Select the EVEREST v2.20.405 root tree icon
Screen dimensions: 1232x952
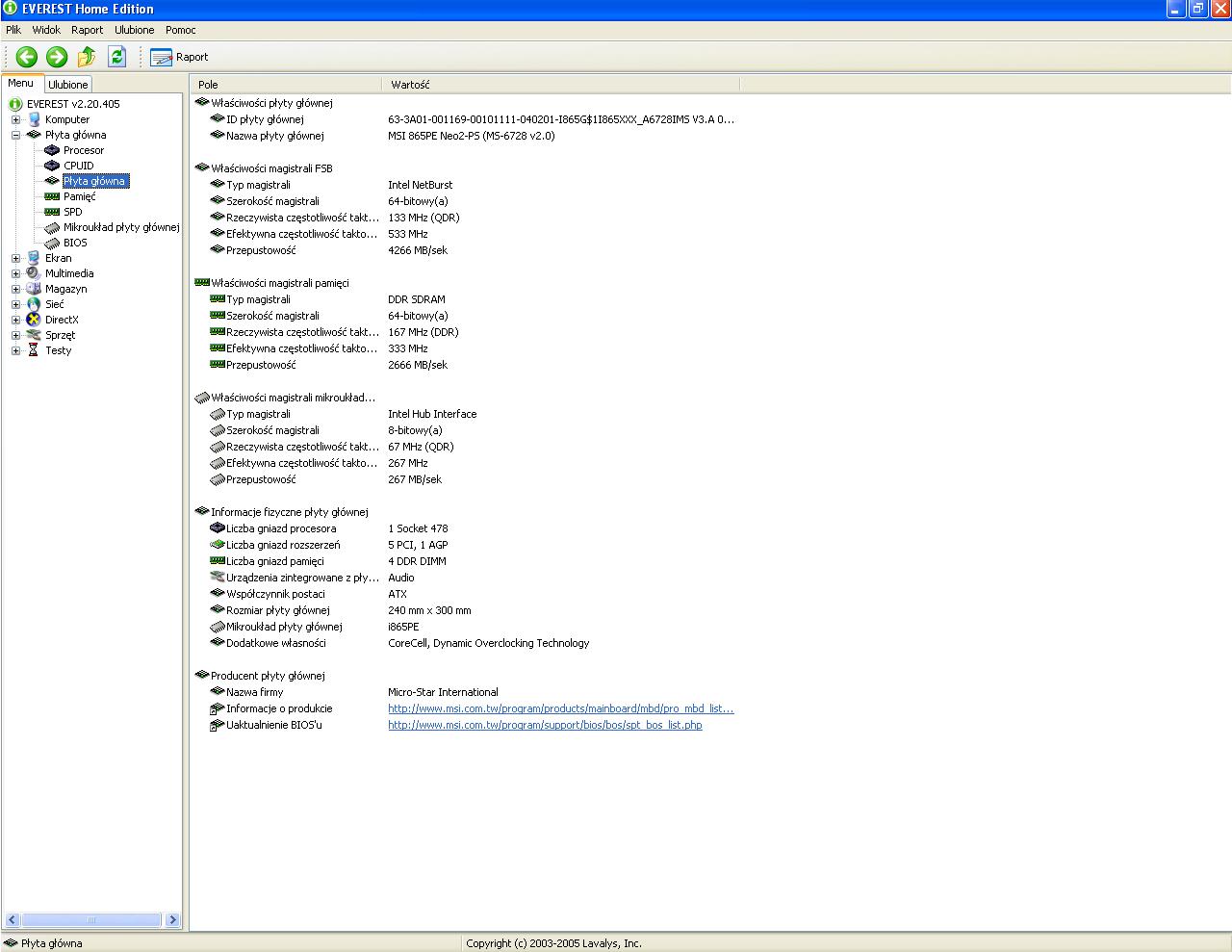tap(15, 104)
